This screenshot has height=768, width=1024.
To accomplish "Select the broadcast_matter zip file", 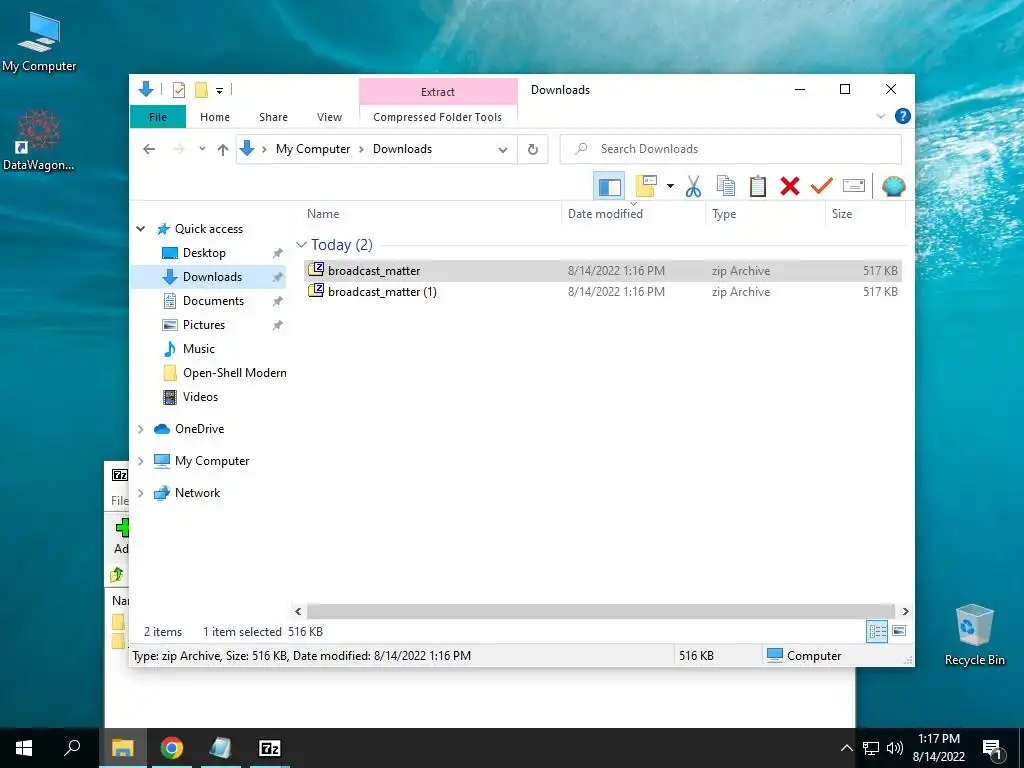I will [603, 270].
